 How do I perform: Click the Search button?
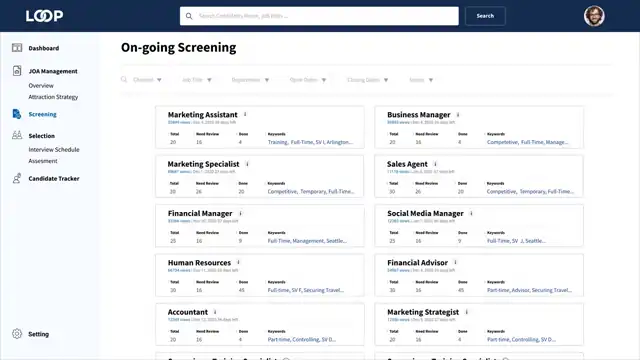coord(485,16)
